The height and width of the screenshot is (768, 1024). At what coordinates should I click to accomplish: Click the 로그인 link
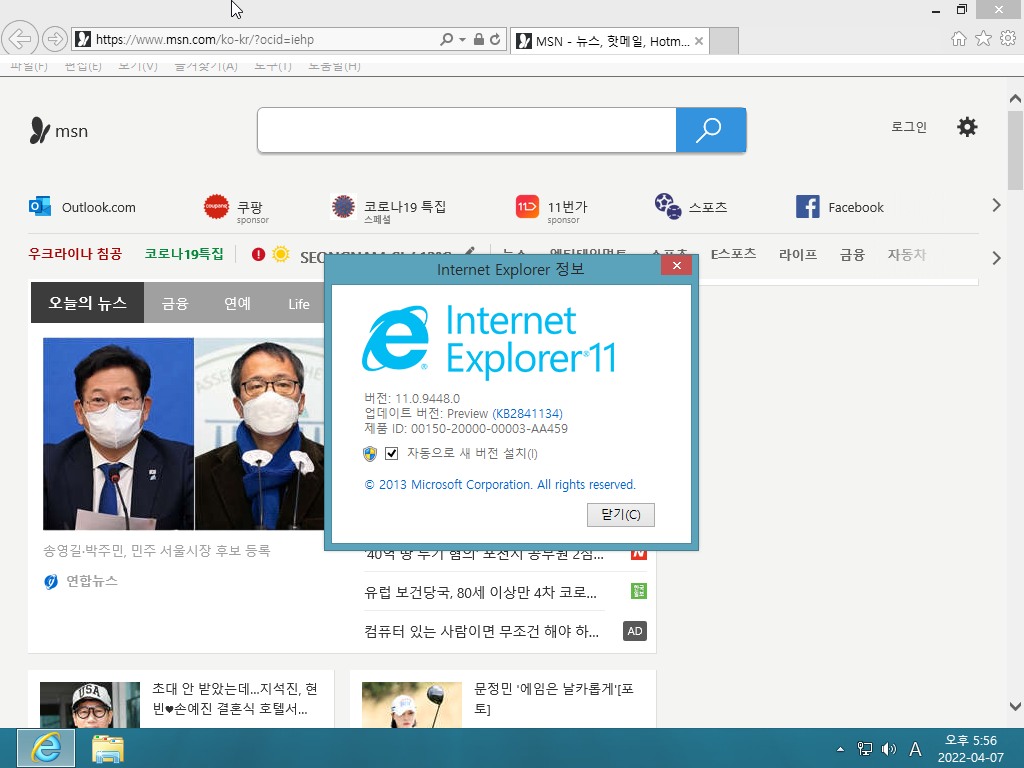pyautogui.click(x=909, y=127)
